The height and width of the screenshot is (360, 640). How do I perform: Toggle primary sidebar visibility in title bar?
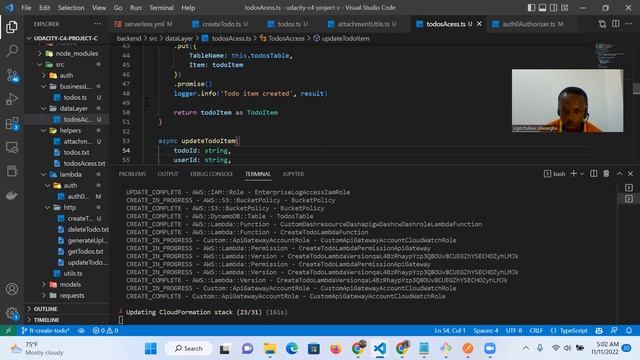pyautogui.click(x=531, y=7)
